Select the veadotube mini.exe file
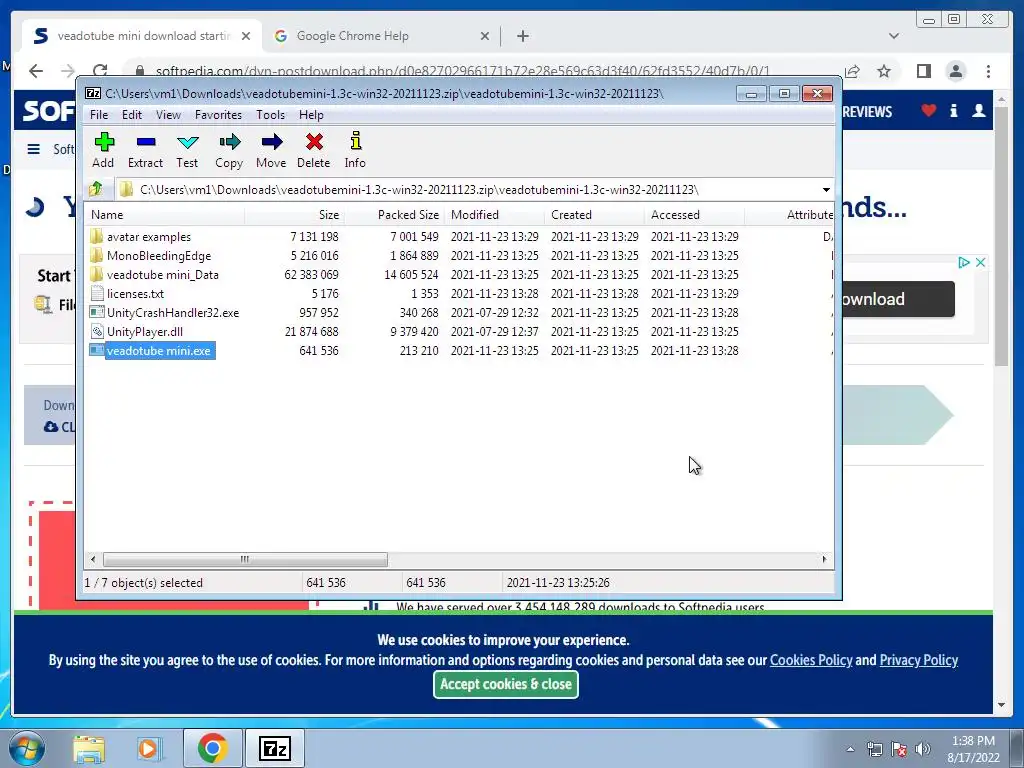Image resolution: width=1024 pixels, height=768 pixels. click(159, 351)
